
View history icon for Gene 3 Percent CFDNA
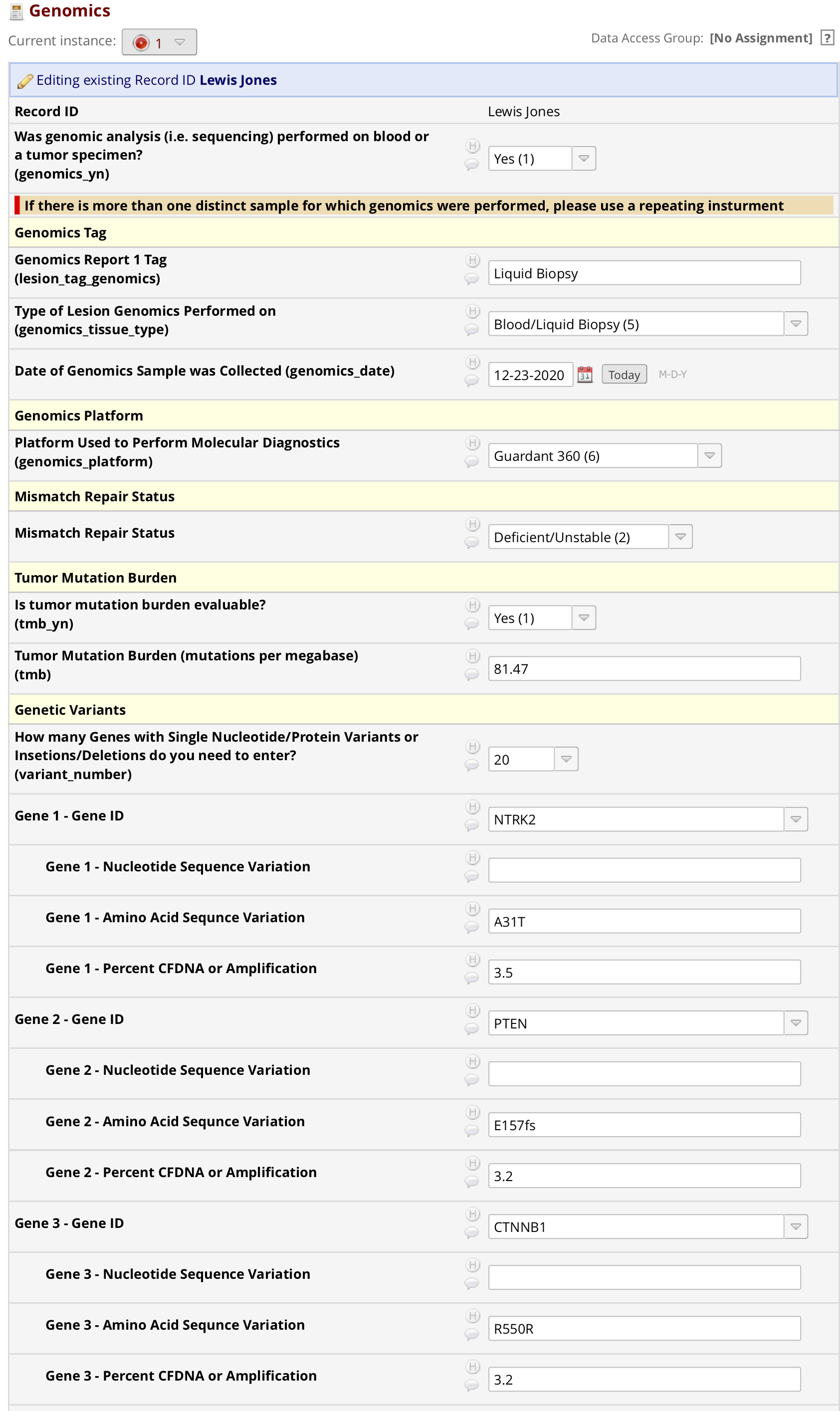point(473,1367)
